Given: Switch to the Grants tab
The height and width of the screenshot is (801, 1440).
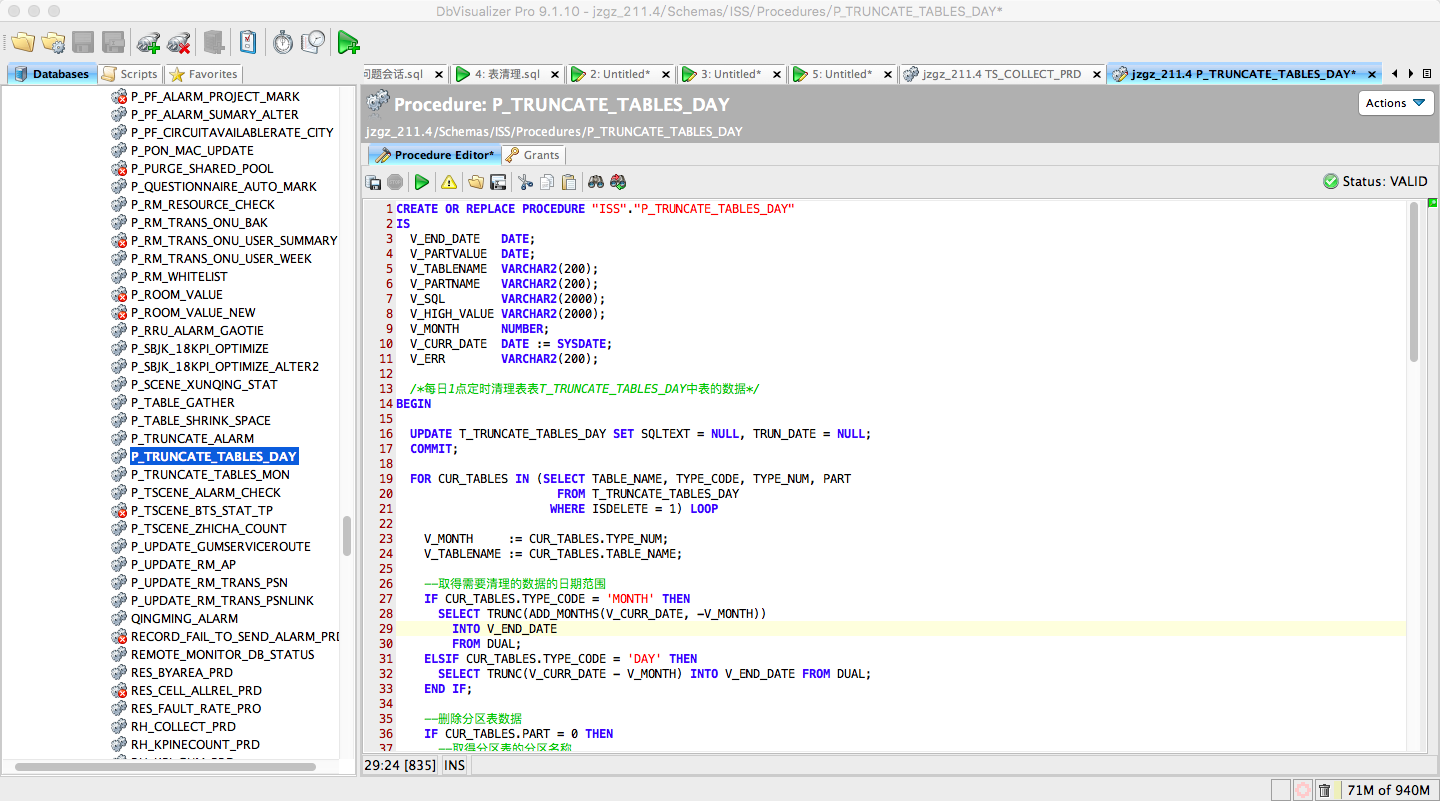Looking at the screenshot, I should [533, 155].
